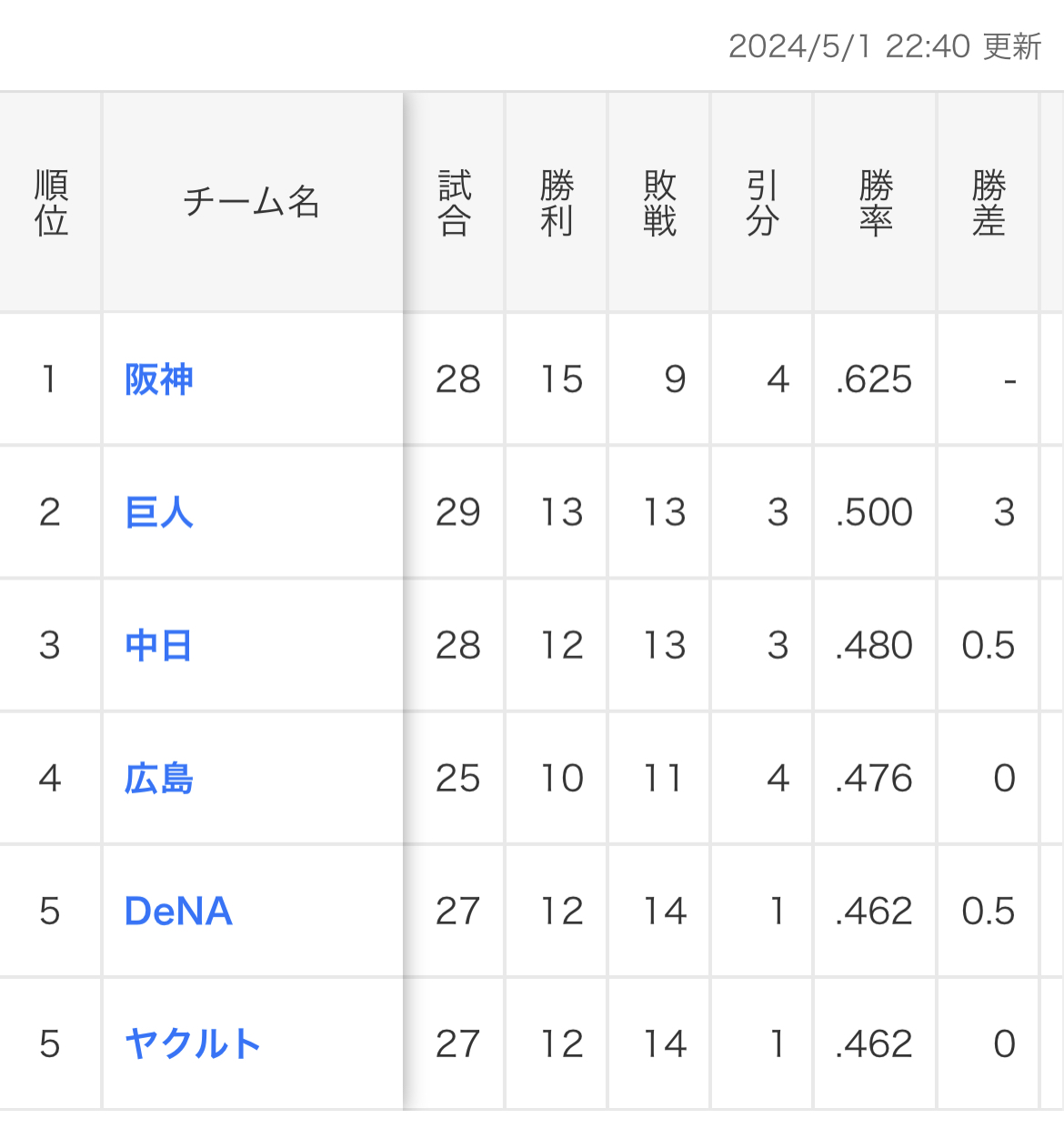This screenshot has width=1064, height=1139.
Task: Select the 中日 team link
Action: coord(158,645)
